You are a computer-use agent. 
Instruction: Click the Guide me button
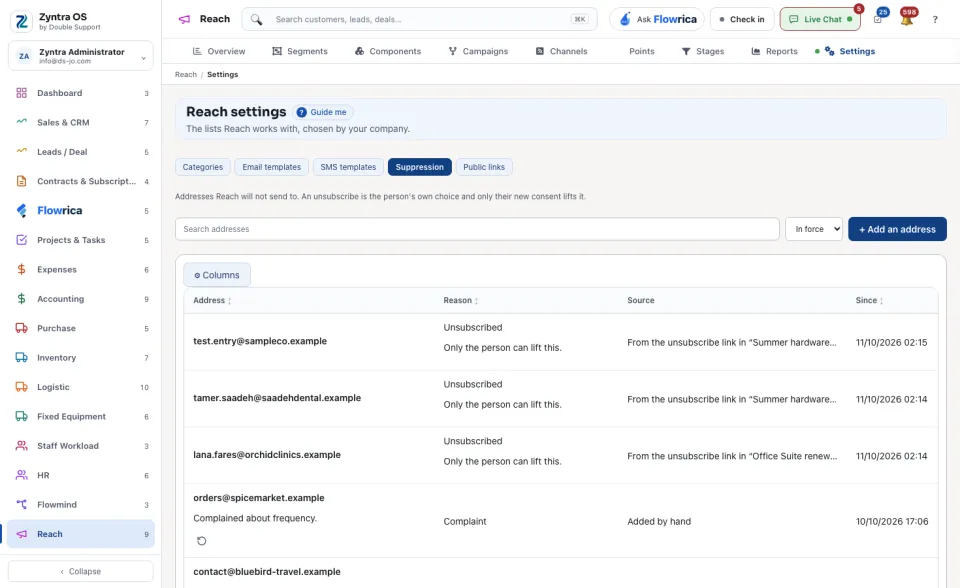point(322,112)
